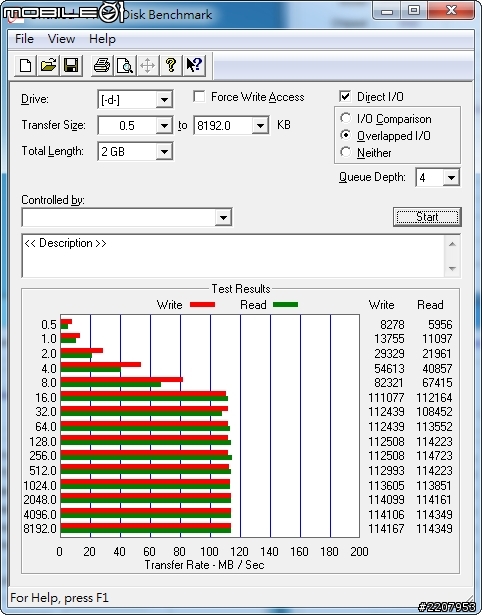
Task: Click the four-arrow move toolbar icon
Action: pos(147,65)
